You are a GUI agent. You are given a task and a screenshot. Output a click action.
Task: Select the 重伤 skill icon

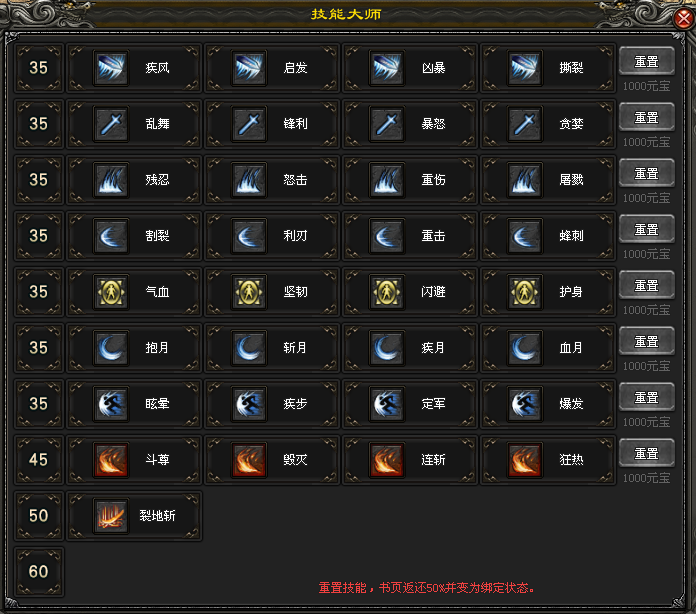(387, 180)
